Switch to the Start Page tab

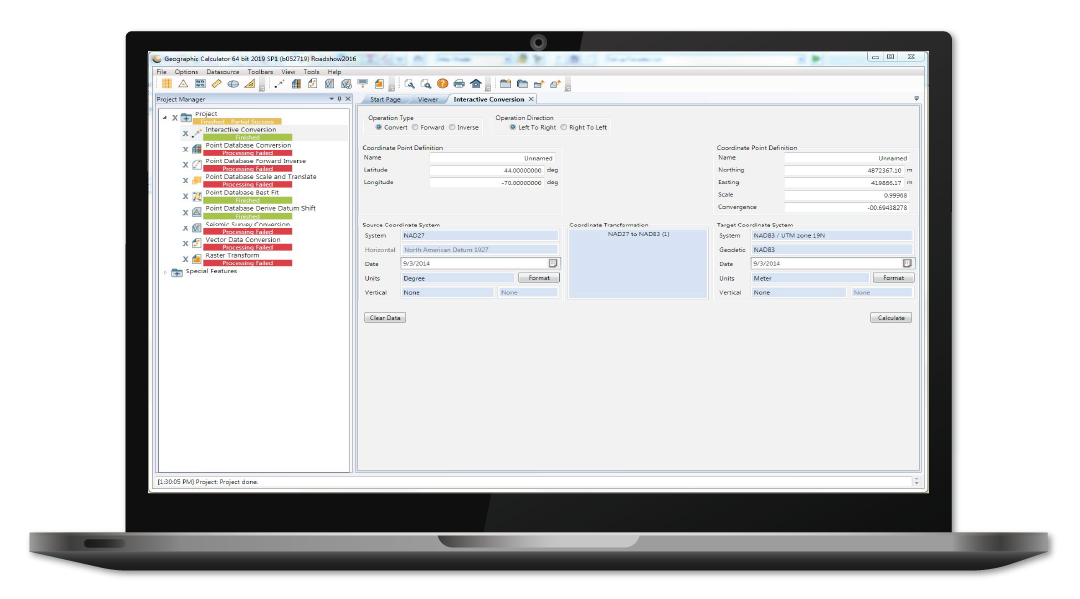click(x=385, y=99)
